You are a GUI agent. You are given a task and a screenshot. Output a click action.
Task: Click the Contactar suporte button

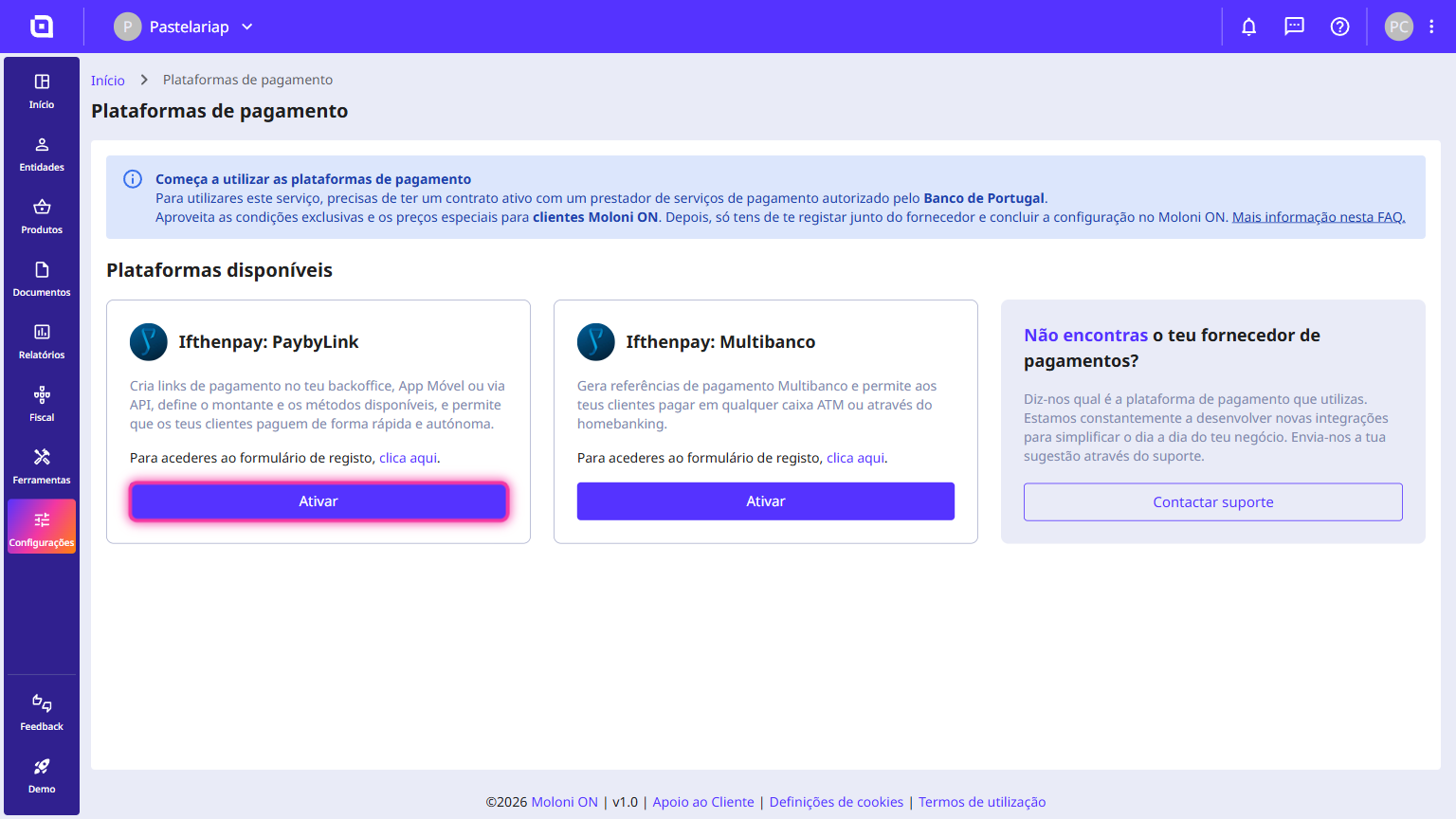click(x=1213, y=502)
